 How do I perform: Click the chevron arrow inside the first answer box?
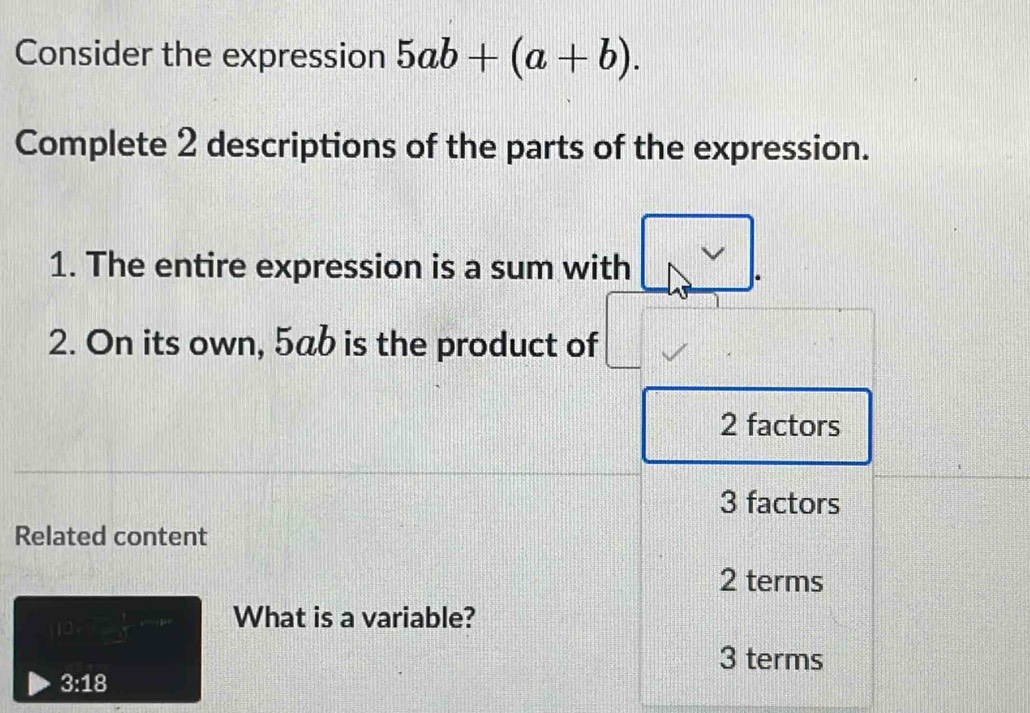point(712,252)
